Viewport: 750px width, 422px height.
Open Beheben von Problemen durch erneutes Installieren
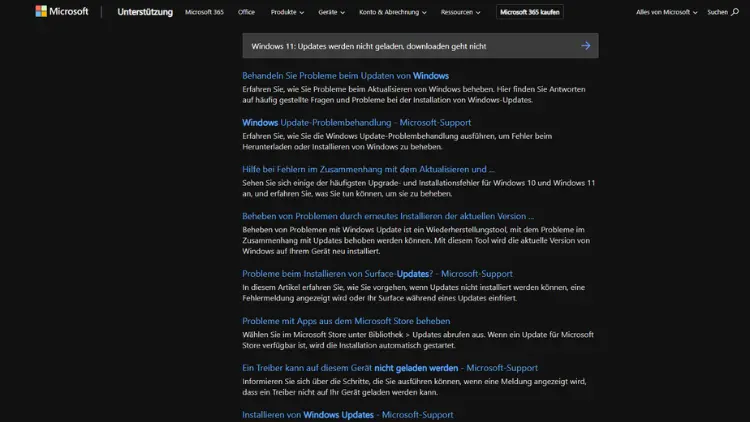click(388, 216)
